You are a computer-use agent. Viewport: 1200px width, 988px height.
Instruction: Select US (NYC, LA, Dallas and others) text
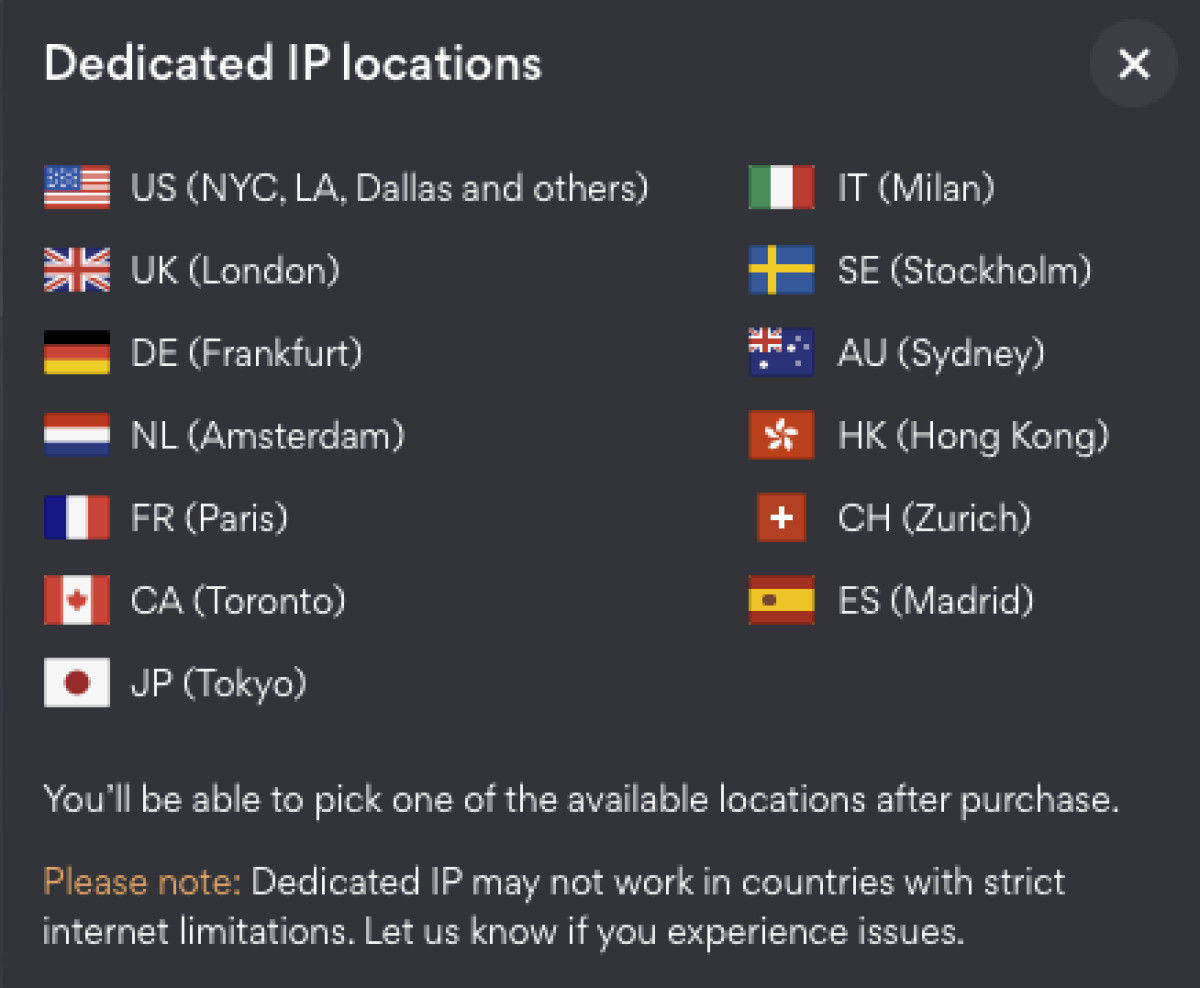pyautogui.click(x=390, y=188)
